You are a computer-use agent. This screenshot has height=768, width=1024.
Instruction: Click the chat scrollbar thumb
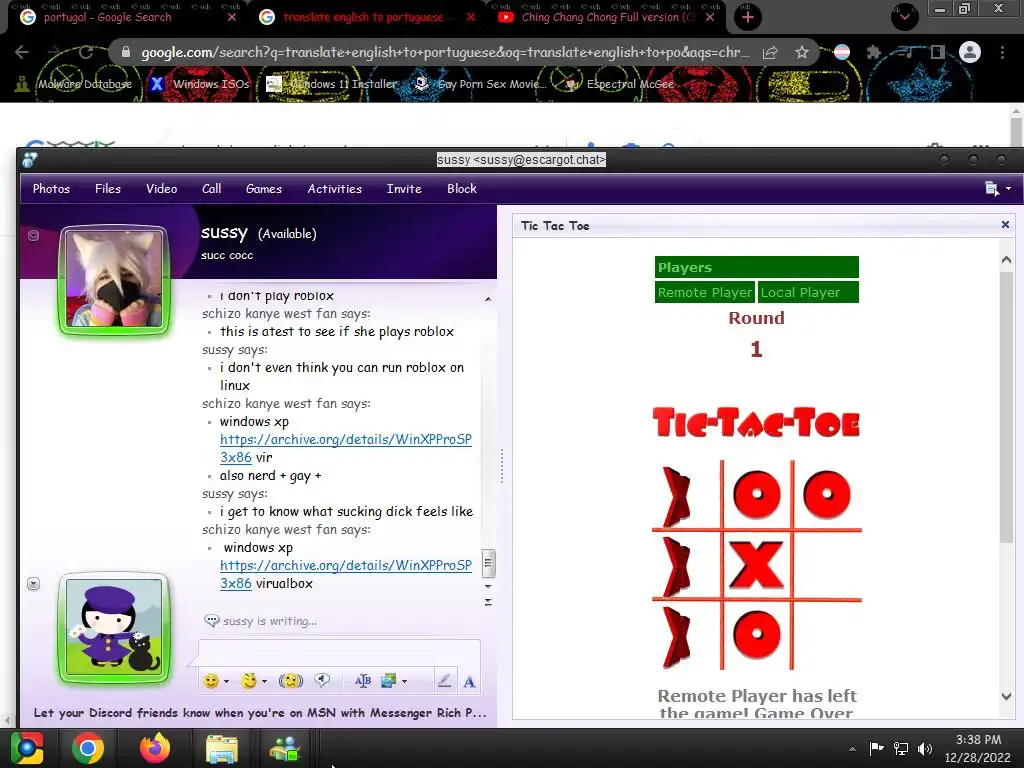click(488, 564)
